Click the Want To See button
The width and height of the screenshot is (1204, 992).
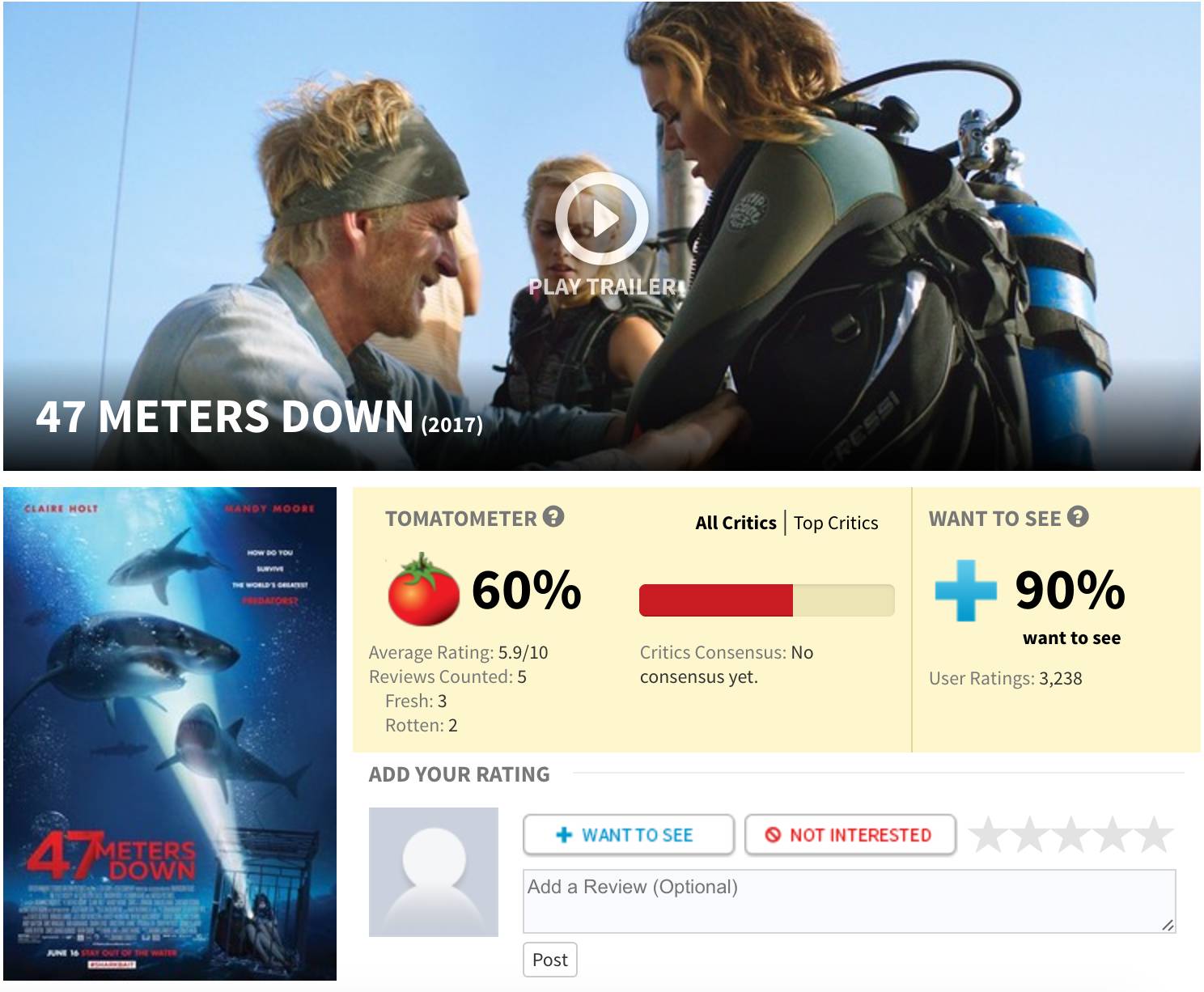click(629, 834)
